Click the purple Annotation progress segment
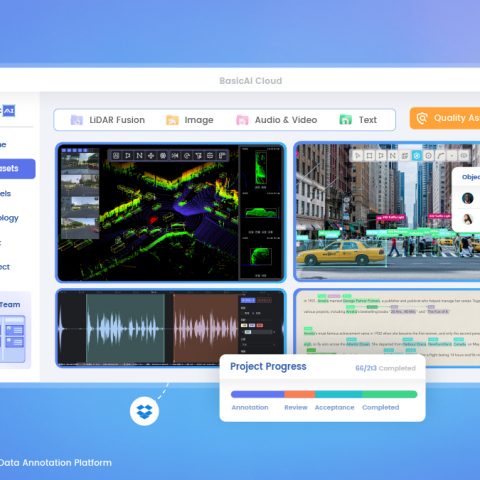Screen dimensions: 480x480 point(258,394)
